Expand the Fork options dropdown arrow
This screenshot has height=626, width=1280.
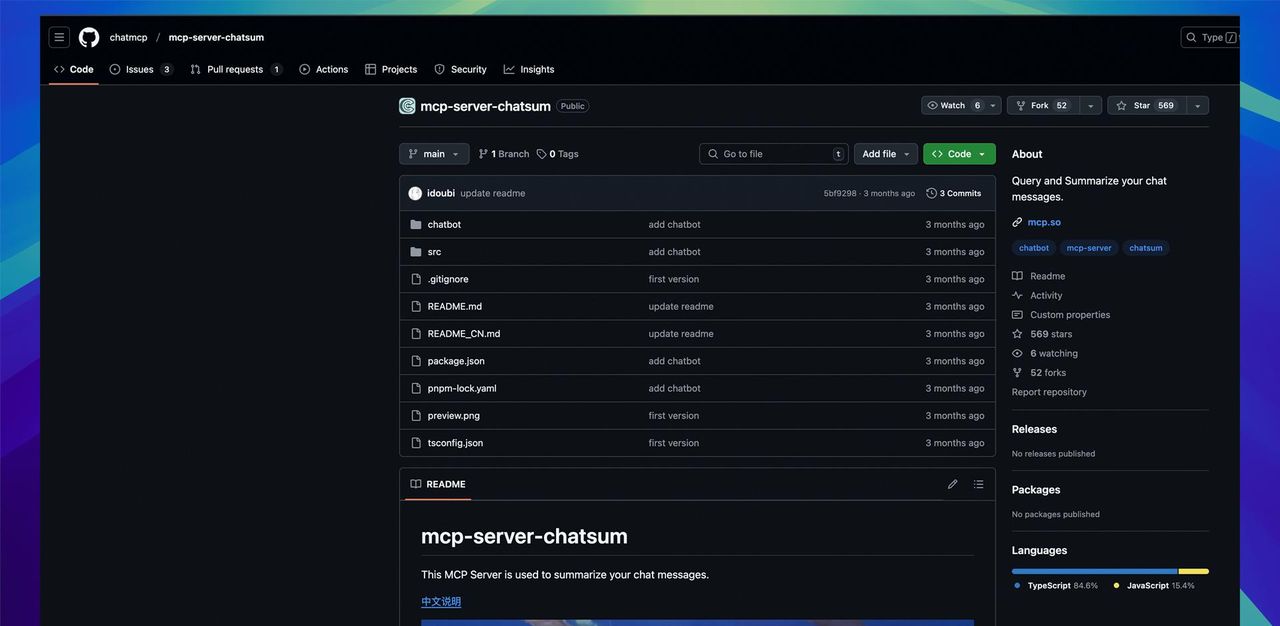tap(1090, 106)
